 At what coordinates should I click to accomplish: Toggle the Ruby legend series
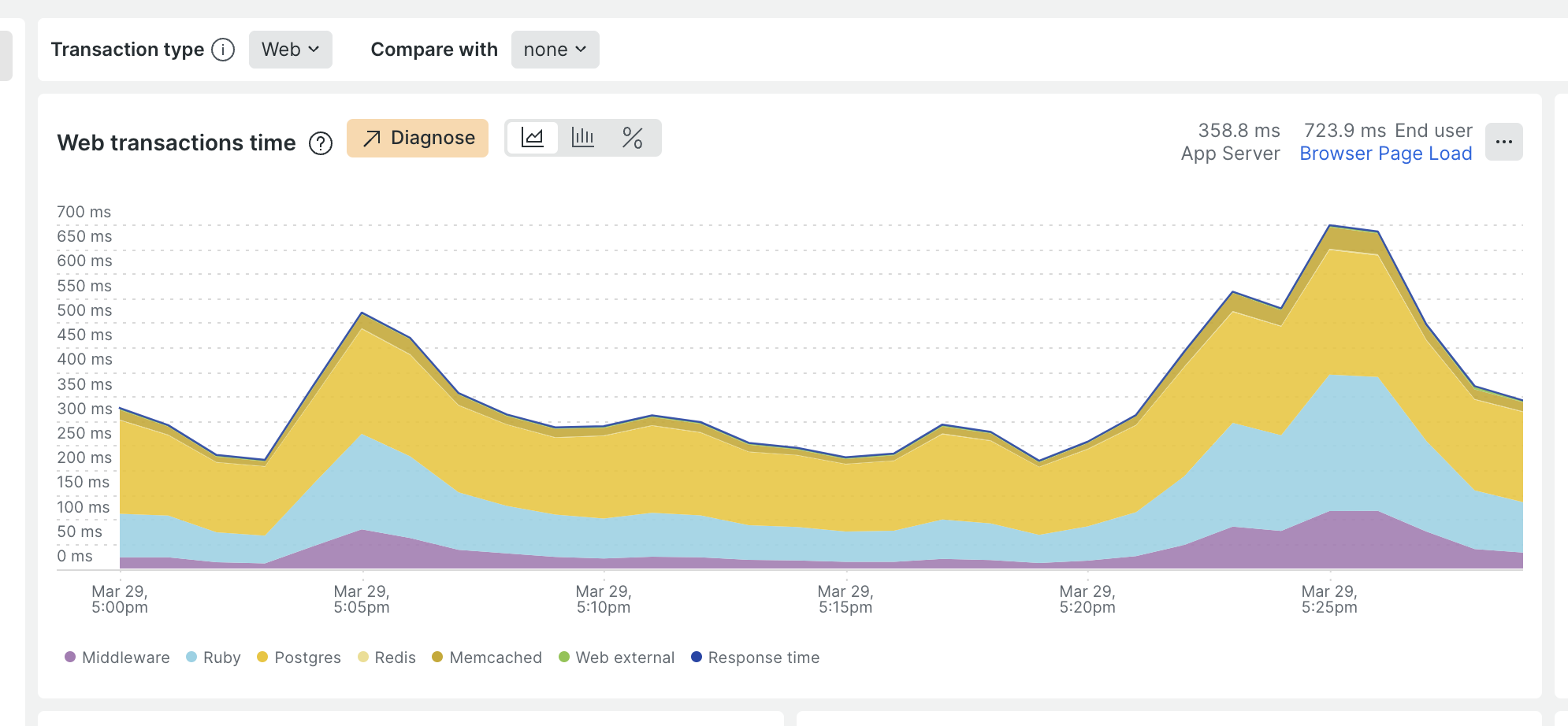(x=214, y=657)
